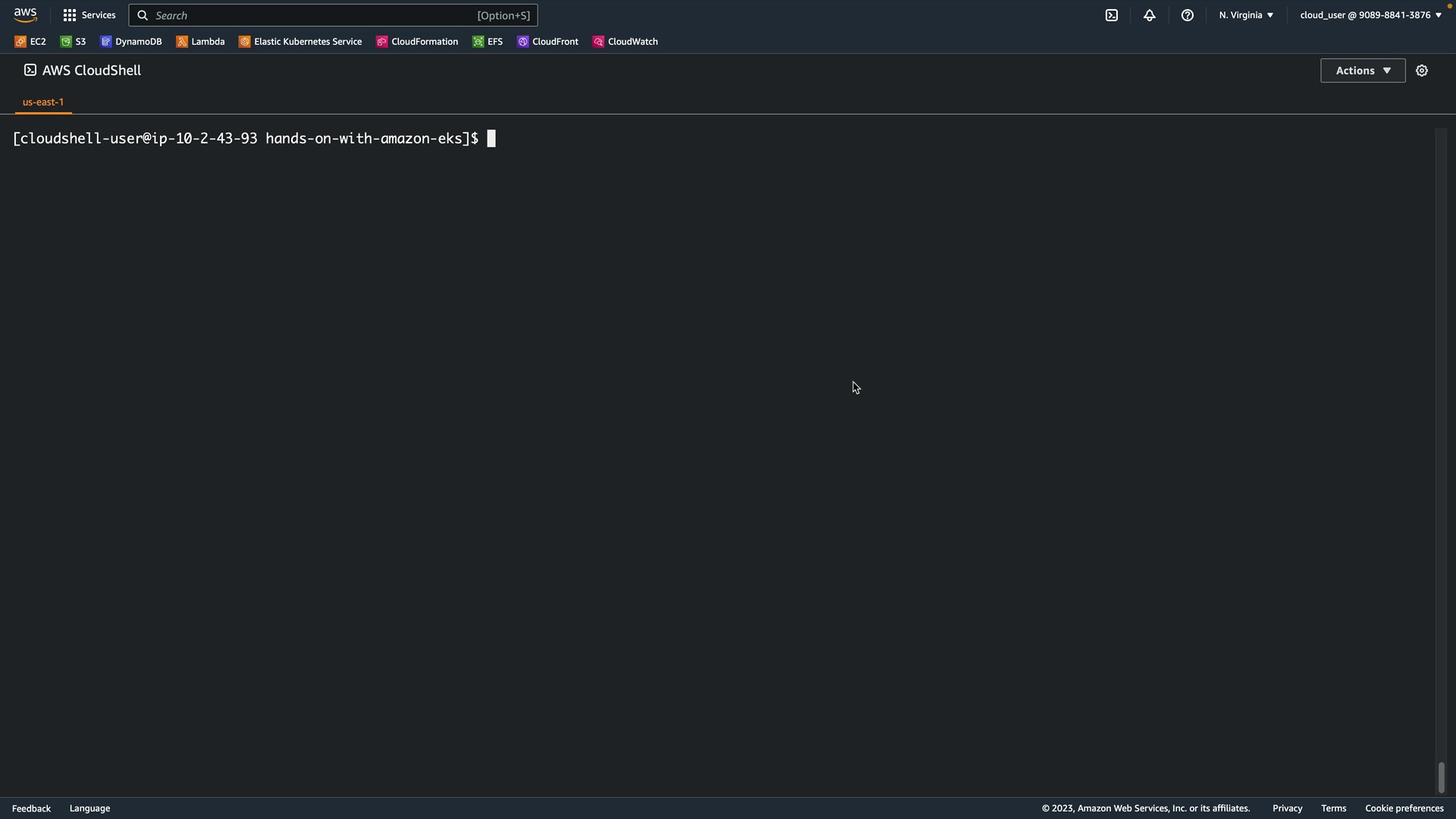Open Cookie preferences link
The image size is (1456, 819).
(1404, 808)
